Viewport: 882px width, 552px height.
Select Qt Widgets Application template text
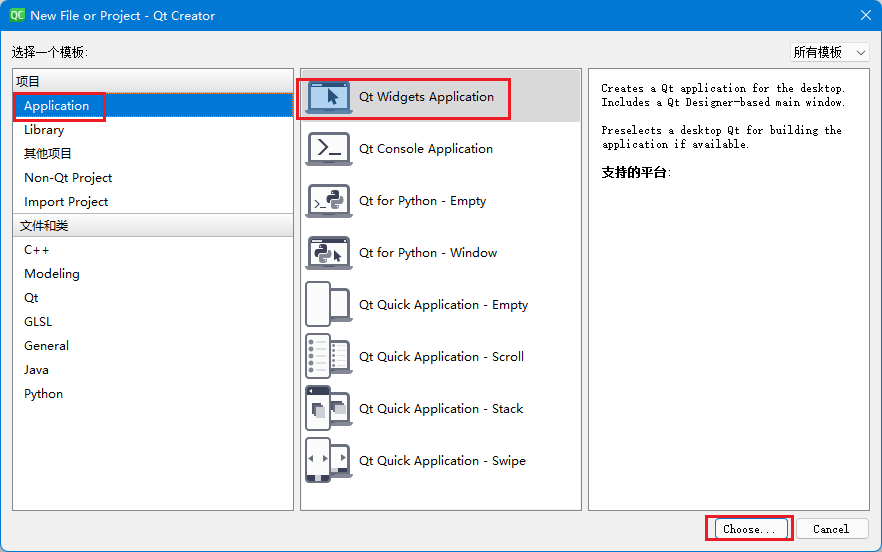(x=426, y=97)
